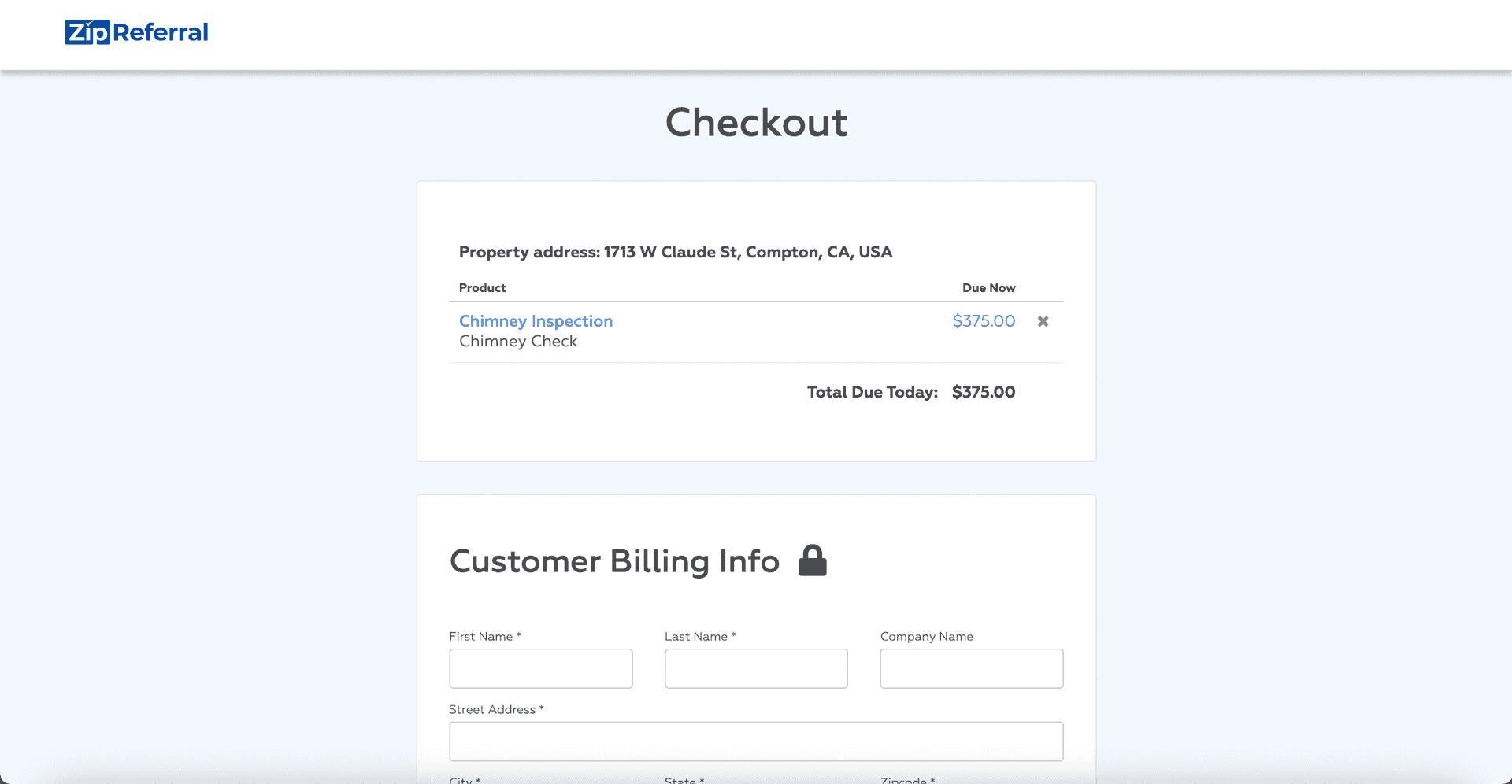Click the Last Name label

[x=696, y=636]
